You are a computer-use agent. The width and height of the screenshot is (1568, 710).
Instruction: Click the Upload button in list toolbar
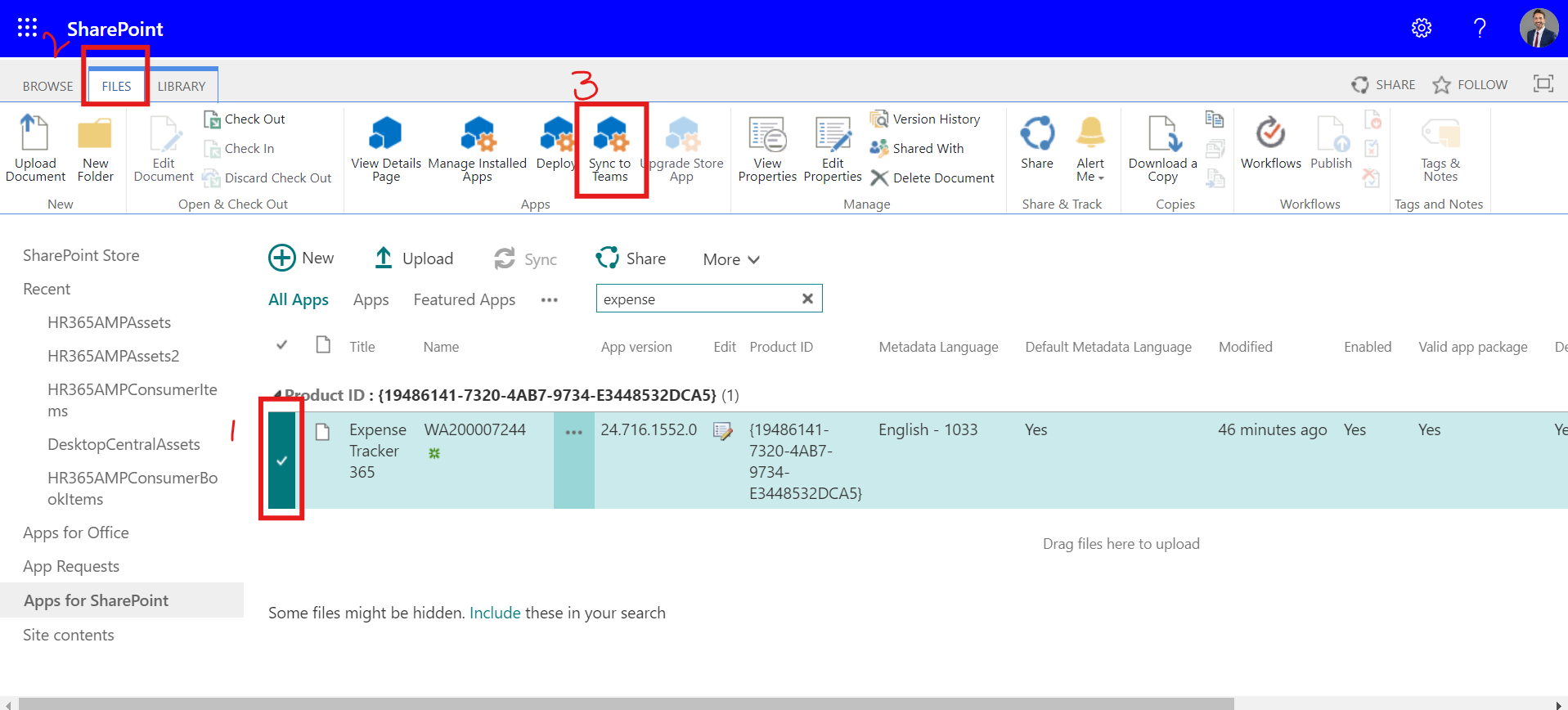click(x=413, y=258)
